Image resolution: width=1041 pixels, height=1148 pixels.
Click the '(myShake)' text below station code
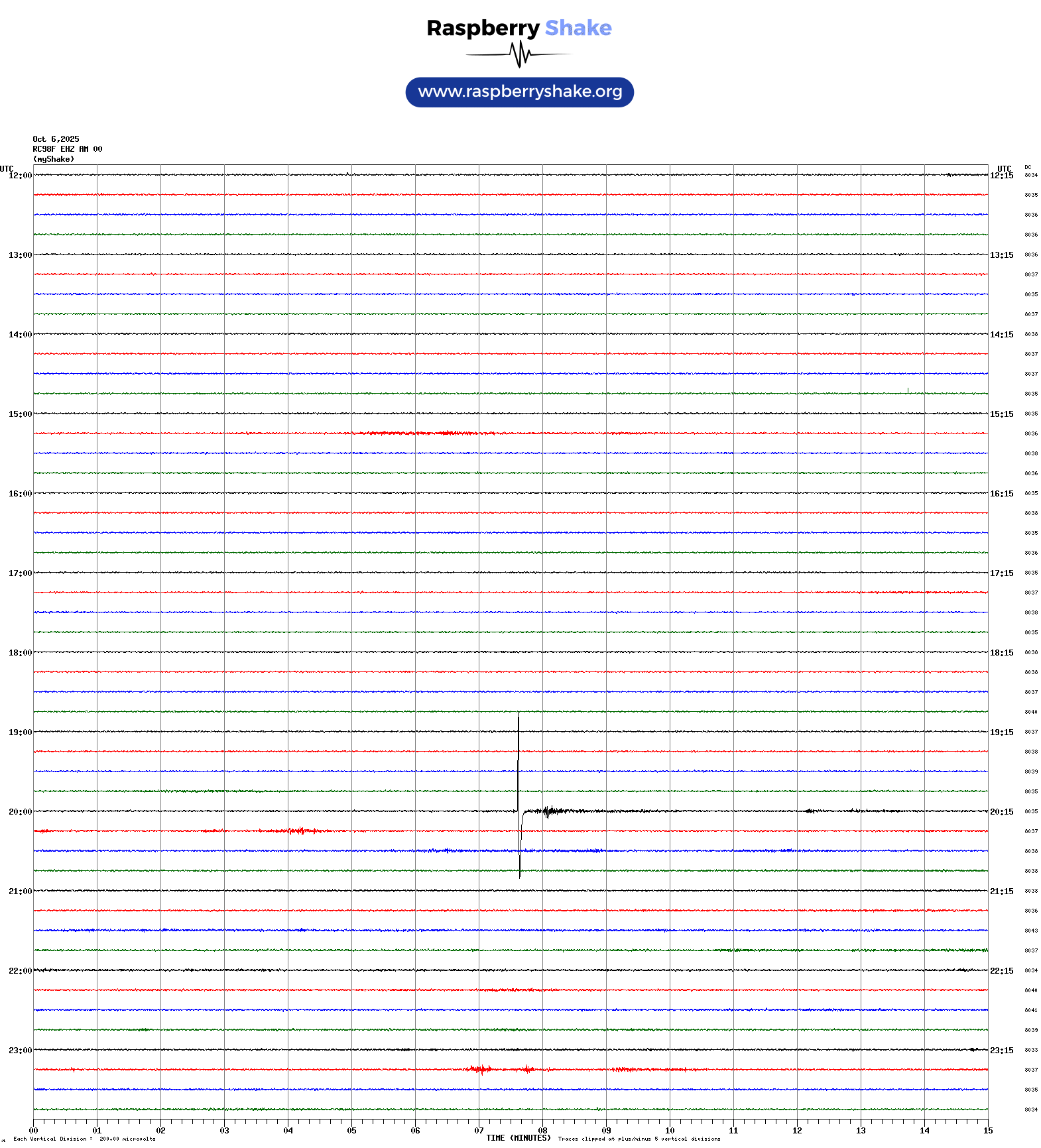click(x=54, y=159)
